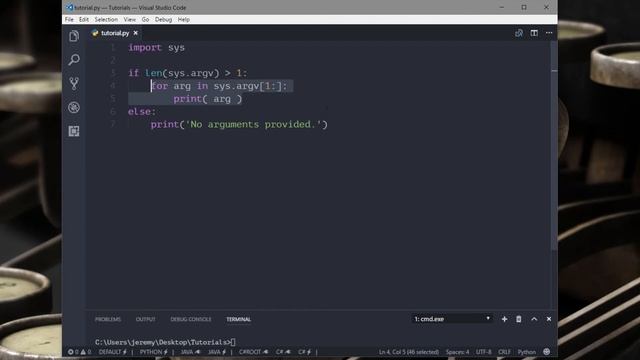This screenshot has height=360, width=640.
Task: Split the editor with the split icon
Action: [534, 33]
